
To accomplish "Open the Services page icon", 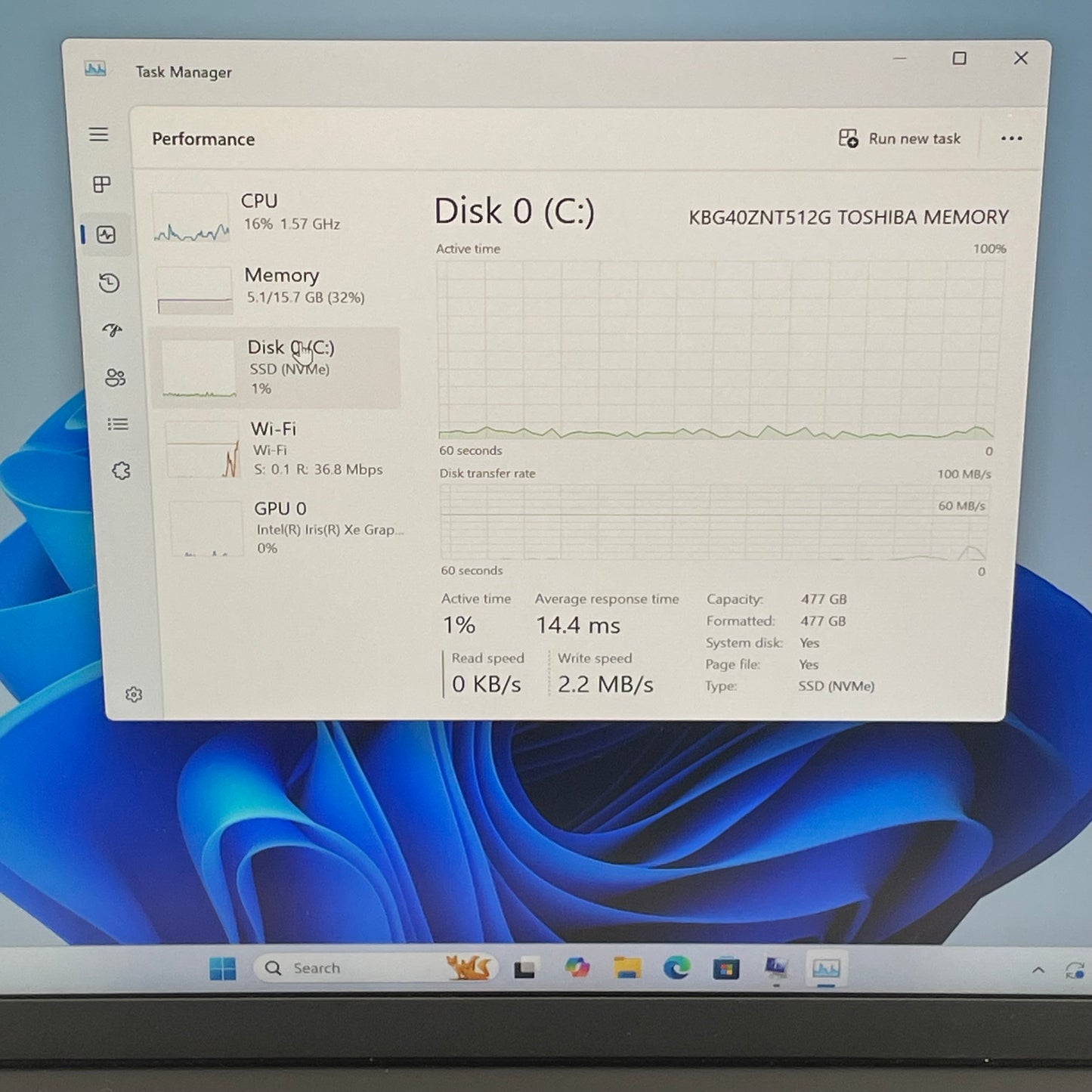I will click(121, 472).
